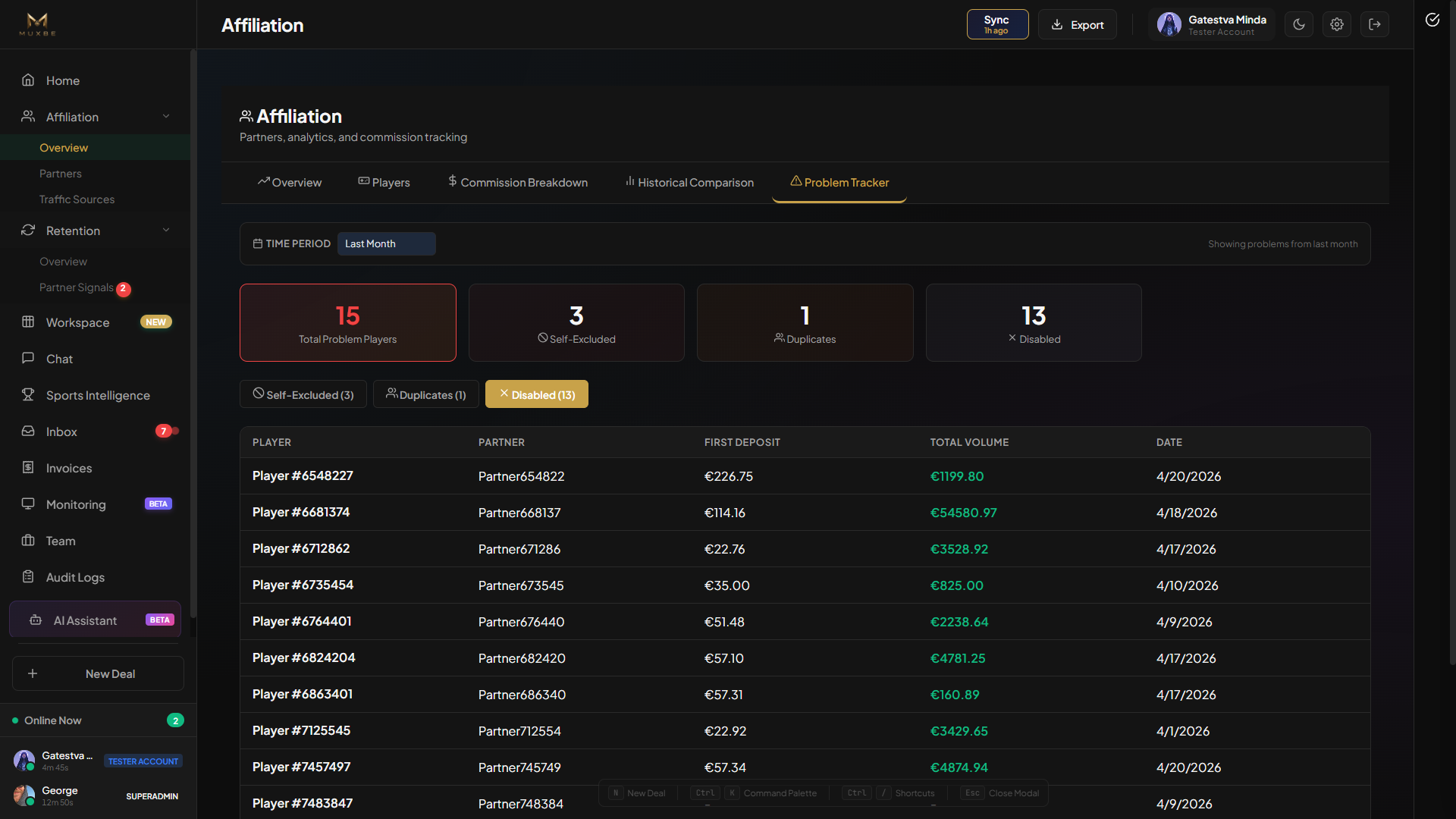Click the Inbox 7 notification badge
The image size is (1456, 819).
(x=163, y=431)
